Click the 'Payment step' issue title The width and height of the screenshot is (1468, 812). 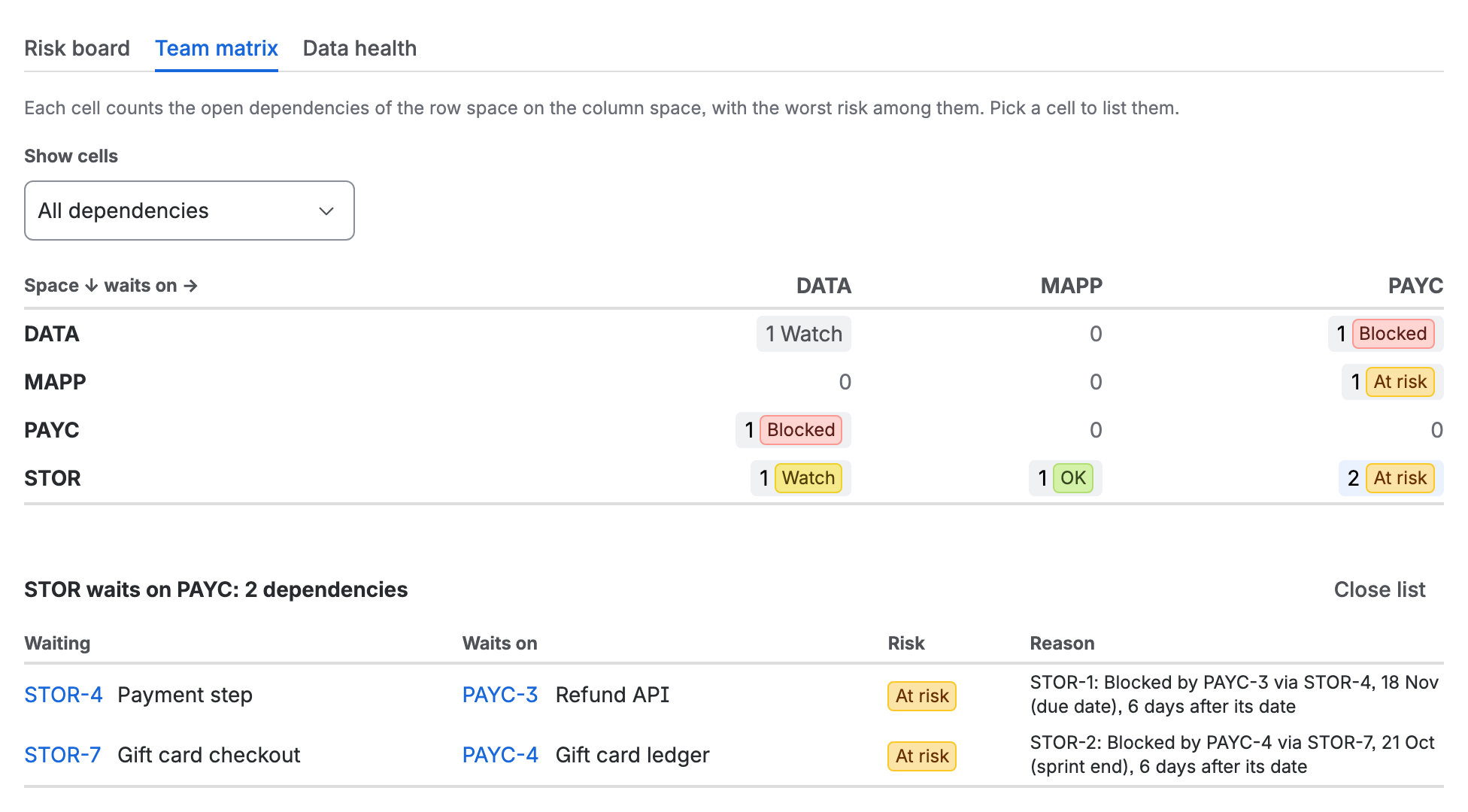[185, 695]
